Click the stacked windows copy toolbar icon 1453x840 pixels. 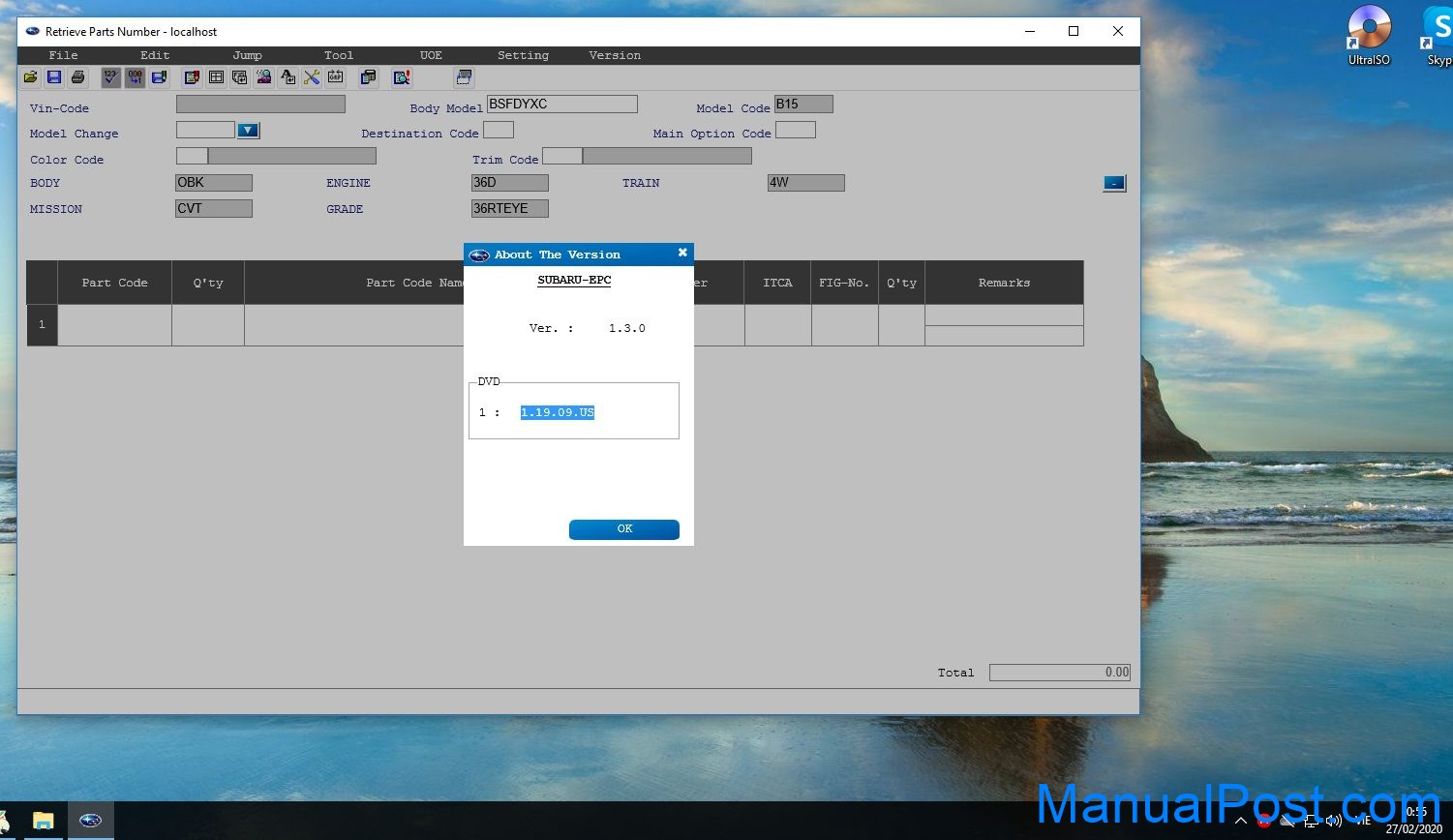368,77
